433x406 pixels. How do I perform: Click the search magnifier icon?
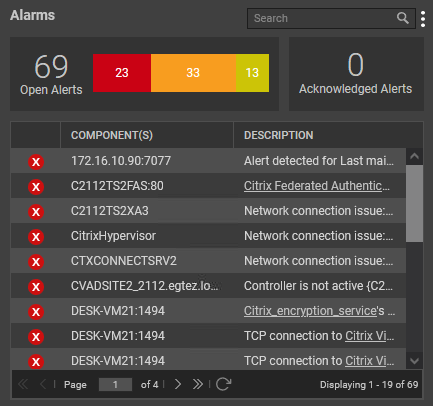(x=403, y=18)
